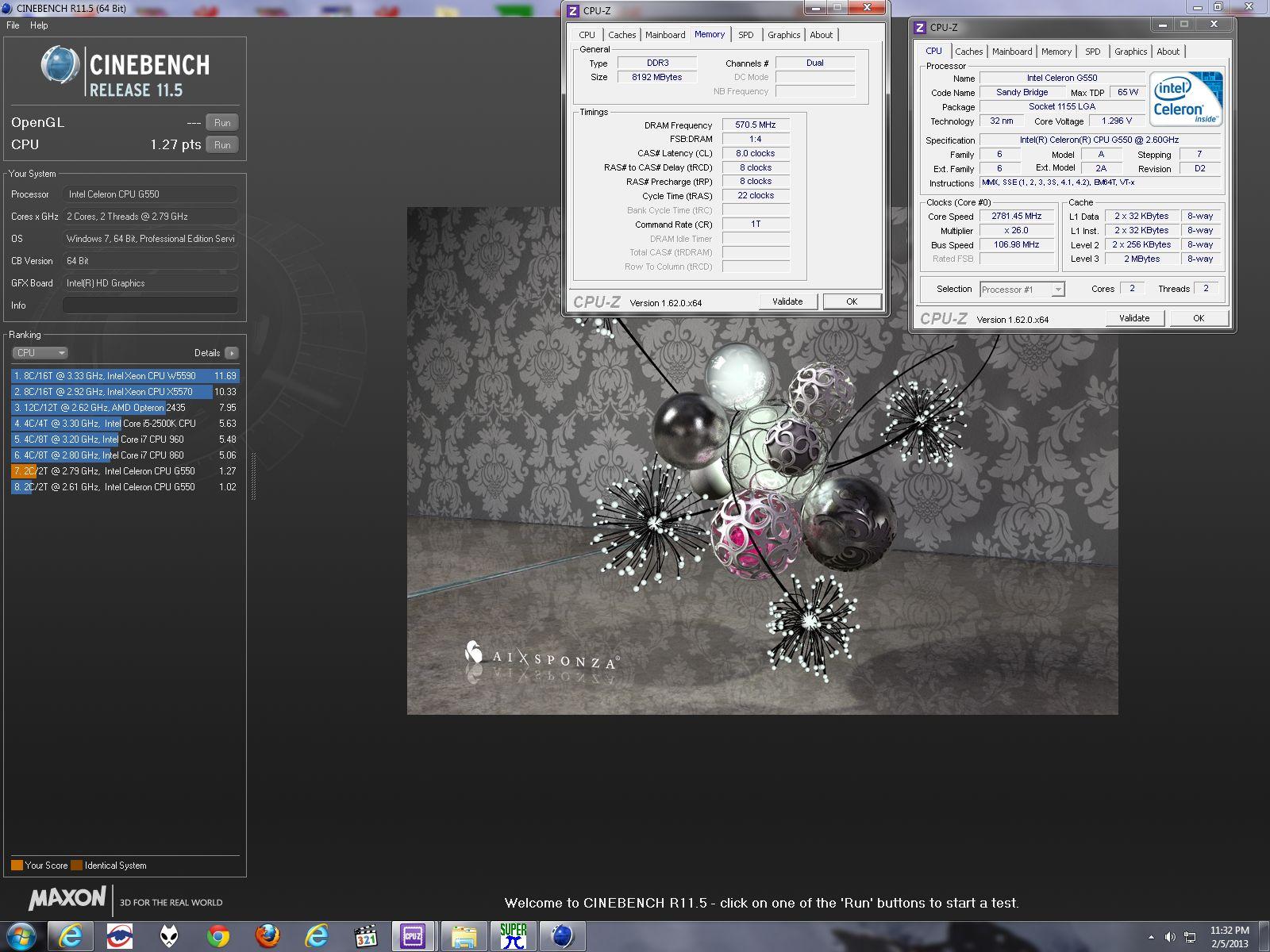Image resolution: width=1270 pixels, height=952 pixels.
Task: Open the CPU ranking type dropdown
Action: tap(40, 353)
